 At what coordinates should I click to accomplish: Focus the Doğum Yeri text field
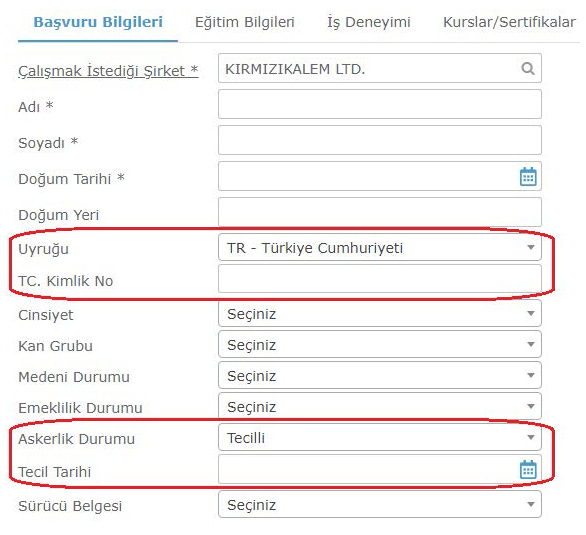point(380,212)
